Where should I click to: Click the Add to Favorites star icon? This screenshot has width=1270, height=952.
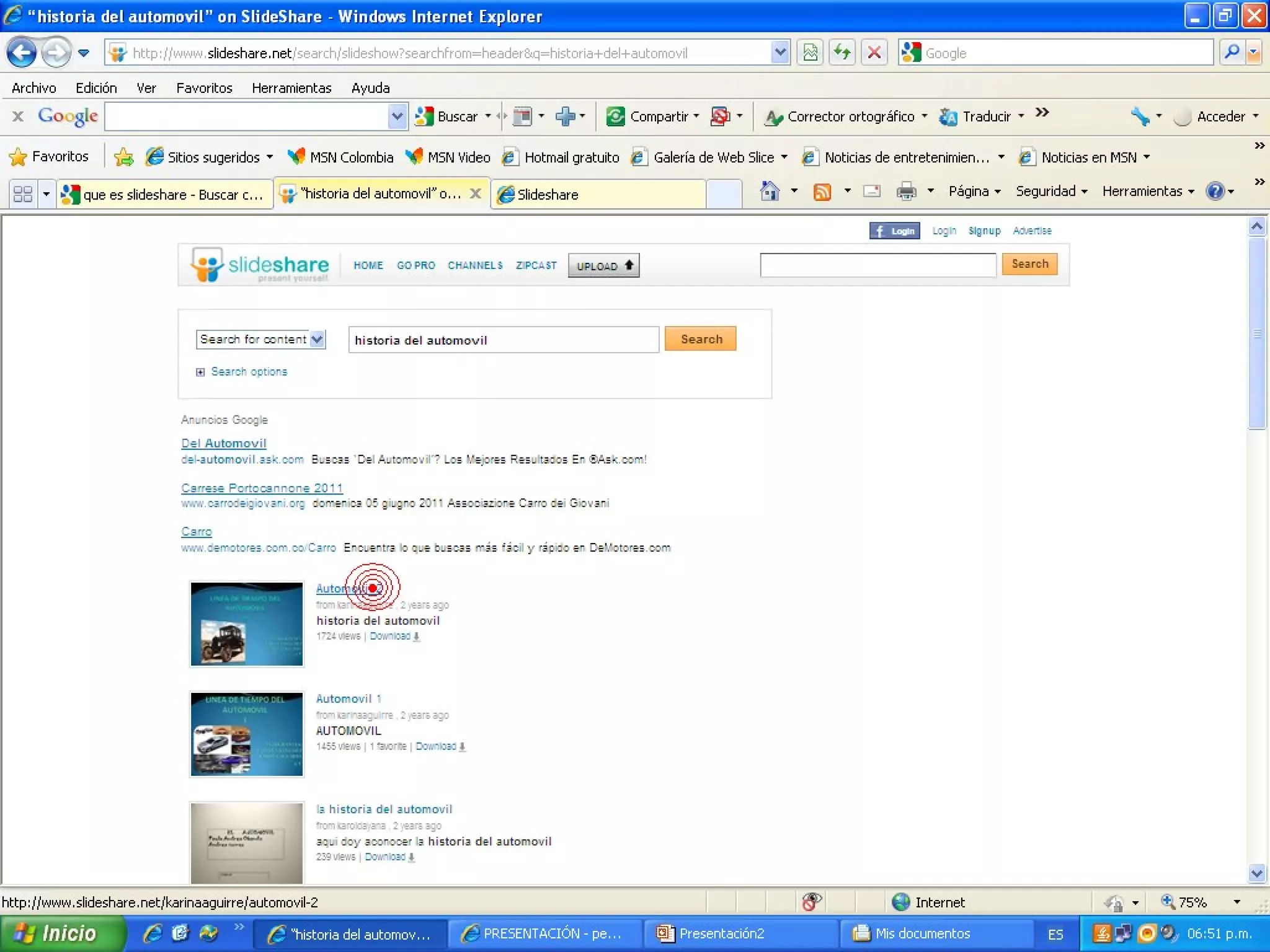coord(123,157)
